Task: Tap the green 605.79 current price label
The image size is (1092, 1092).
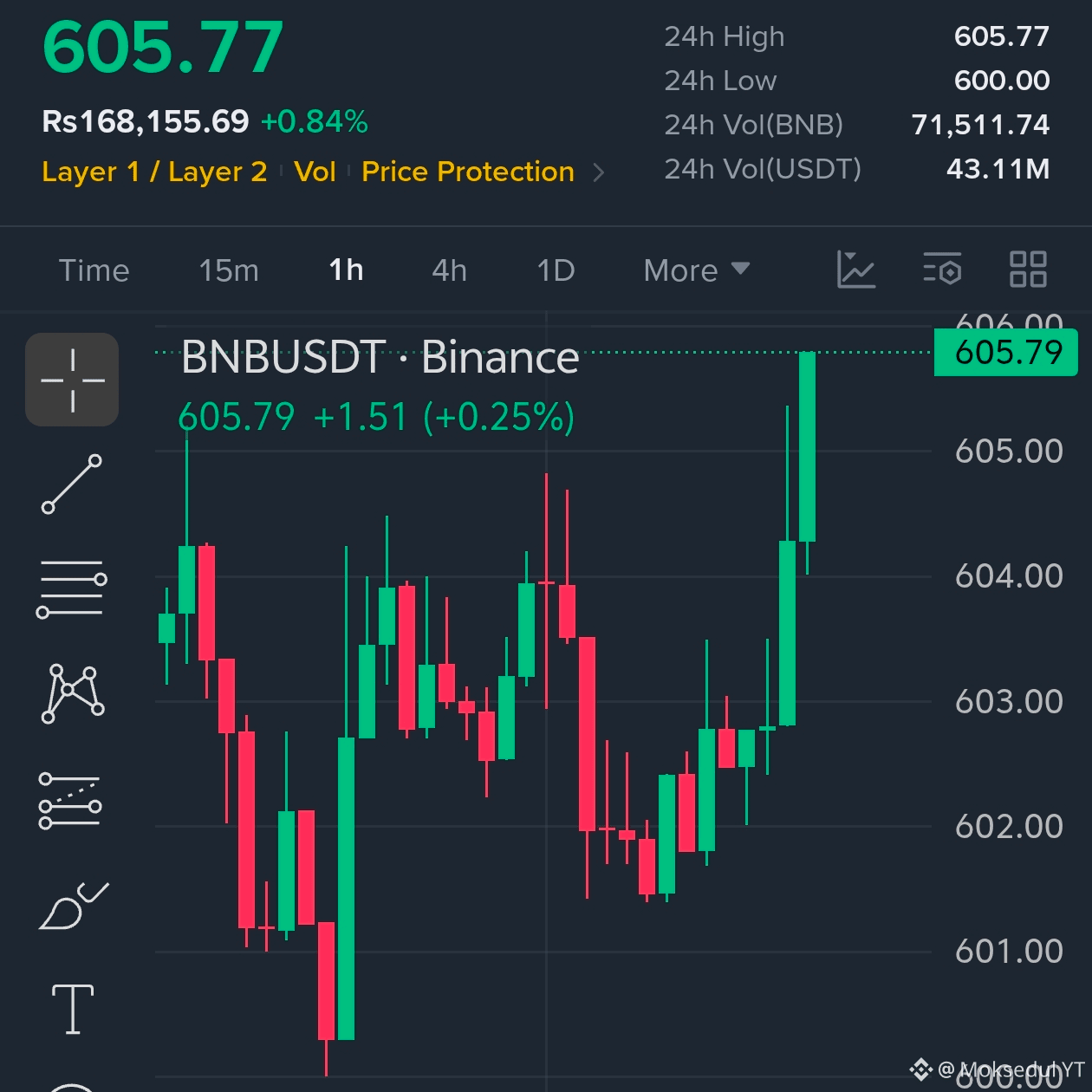Action: (1006, 352)
